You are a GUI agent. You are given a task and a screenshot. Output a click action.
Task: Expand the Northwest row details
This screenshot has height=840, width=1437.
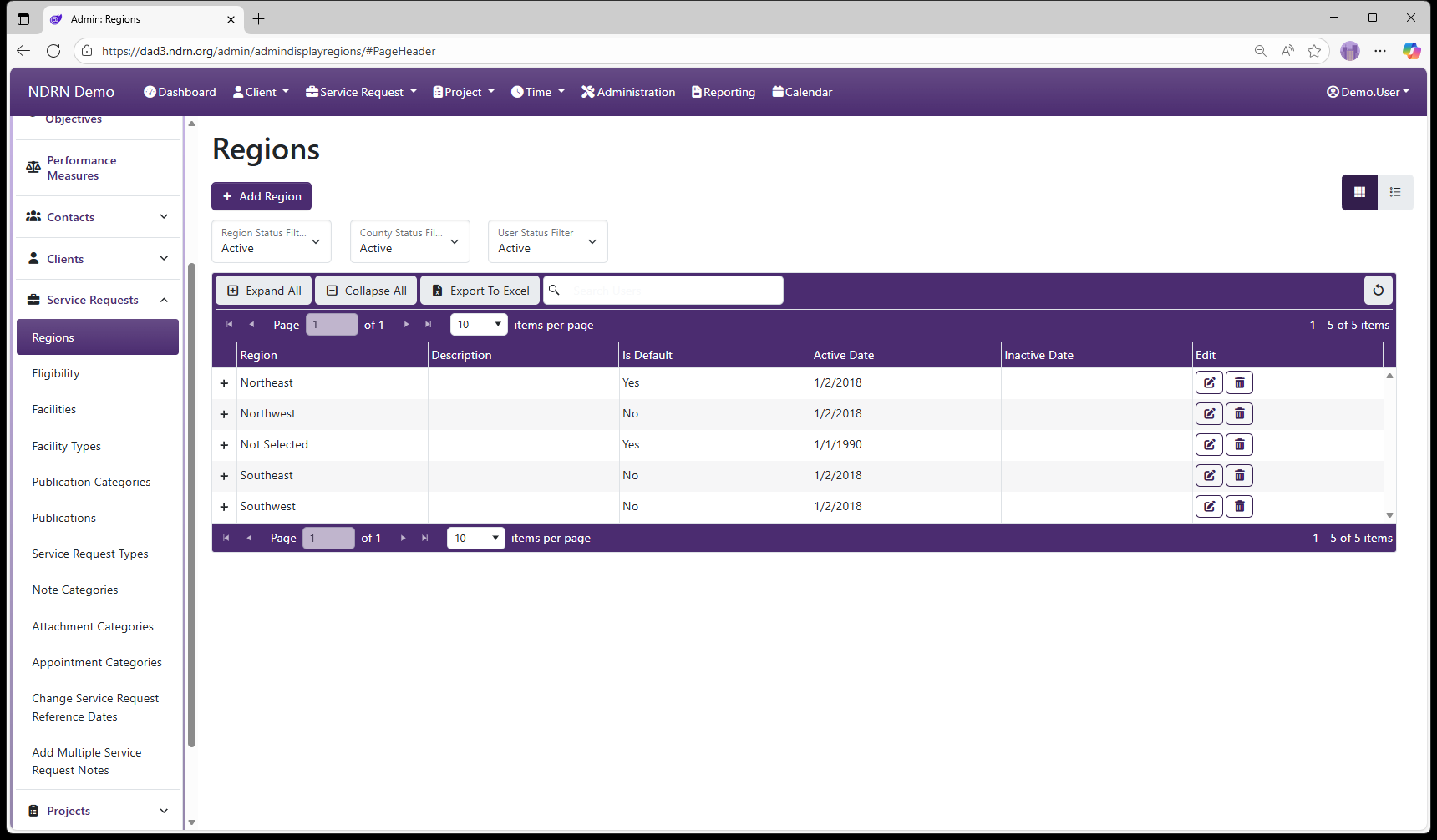tap(224, 414)
